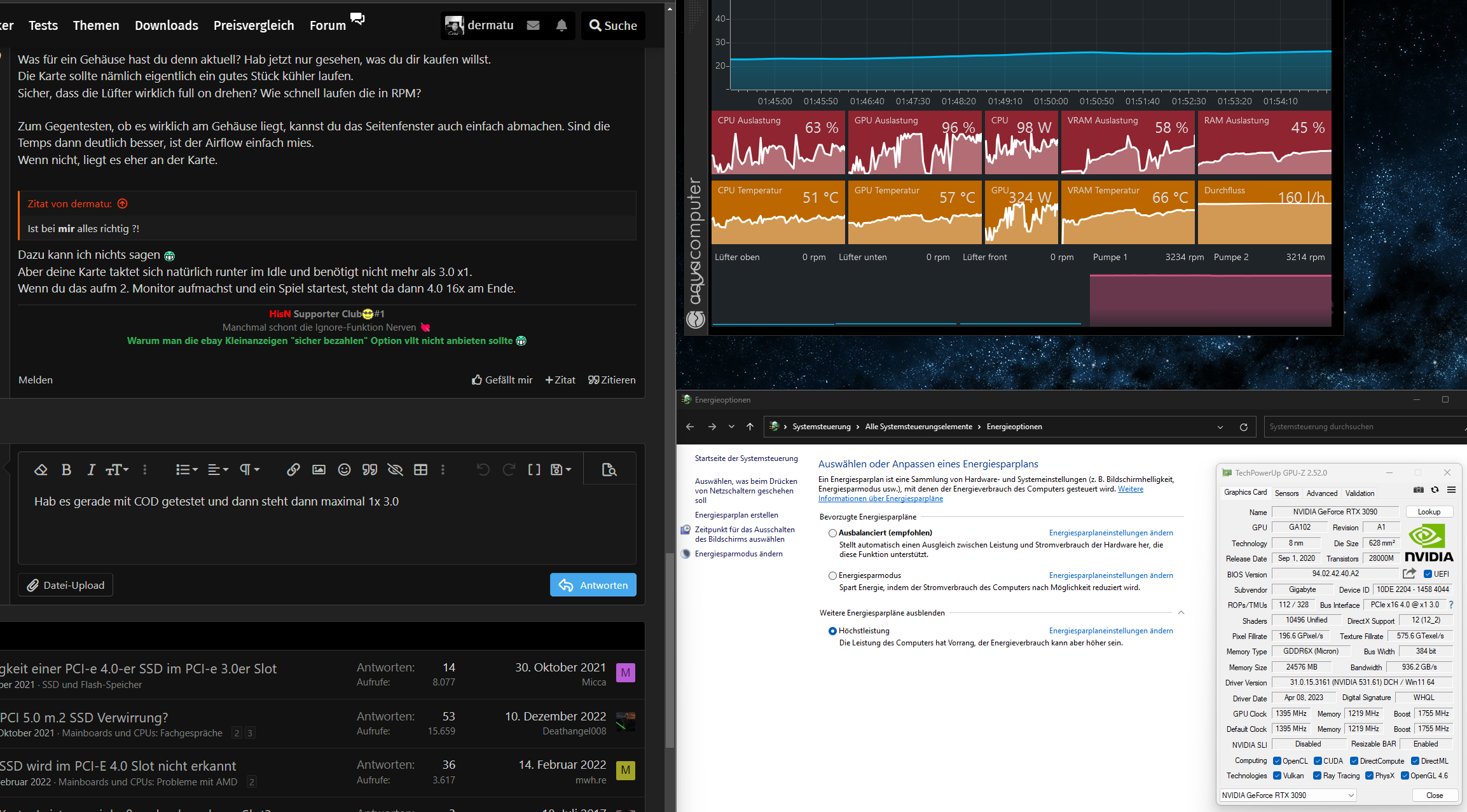This screenshot has width=1467, height=812.
Task: Open the GPU selection dropdown in GPU-Z
Action: (x=1288, y=795)
